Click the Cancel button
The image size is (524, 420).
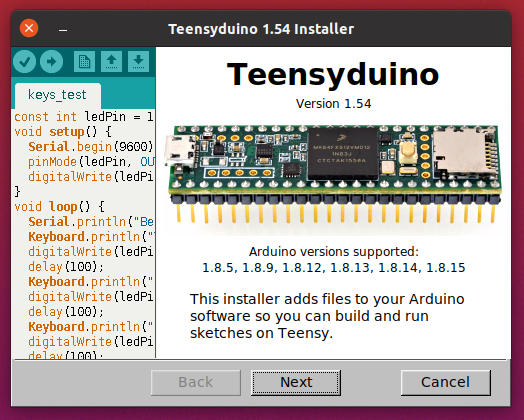(445, 383)
